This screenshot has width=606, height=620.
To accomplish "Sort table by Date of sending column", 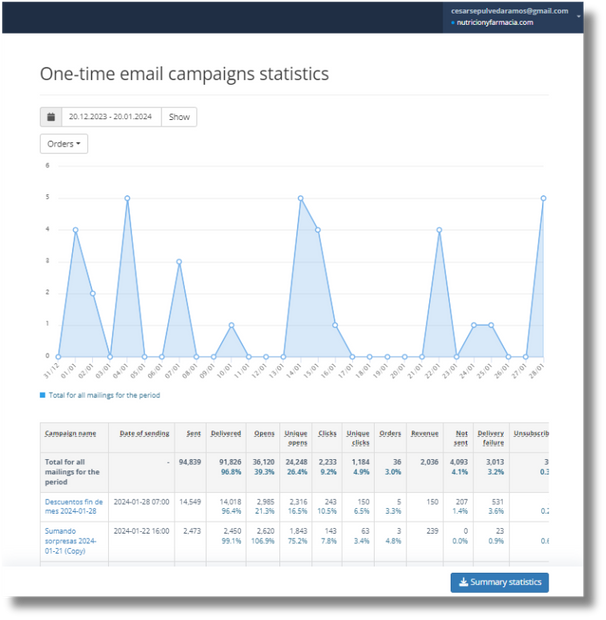I will pos(143,433).
